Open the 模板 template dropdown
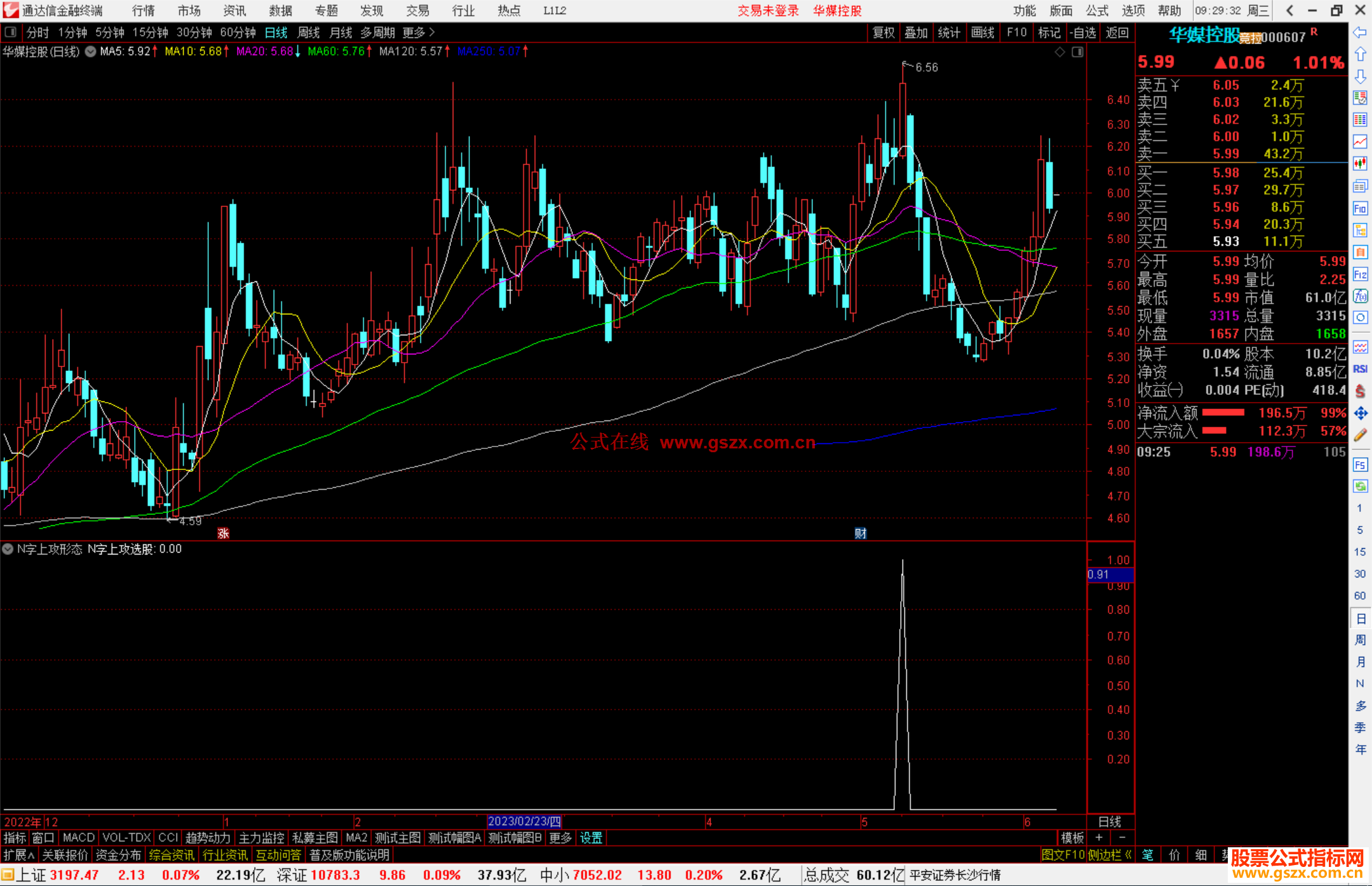 point(1073,838)
